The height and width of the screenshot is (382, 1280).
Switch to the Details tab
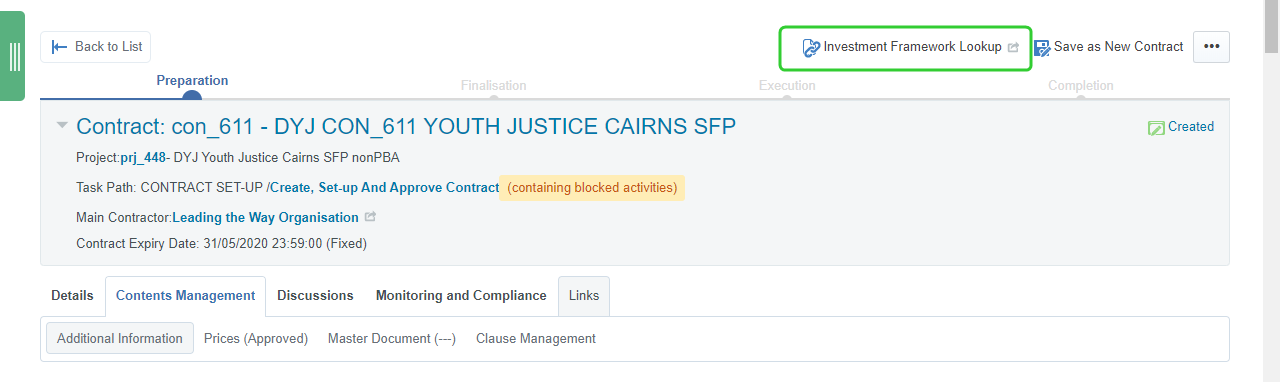point(72,296)
